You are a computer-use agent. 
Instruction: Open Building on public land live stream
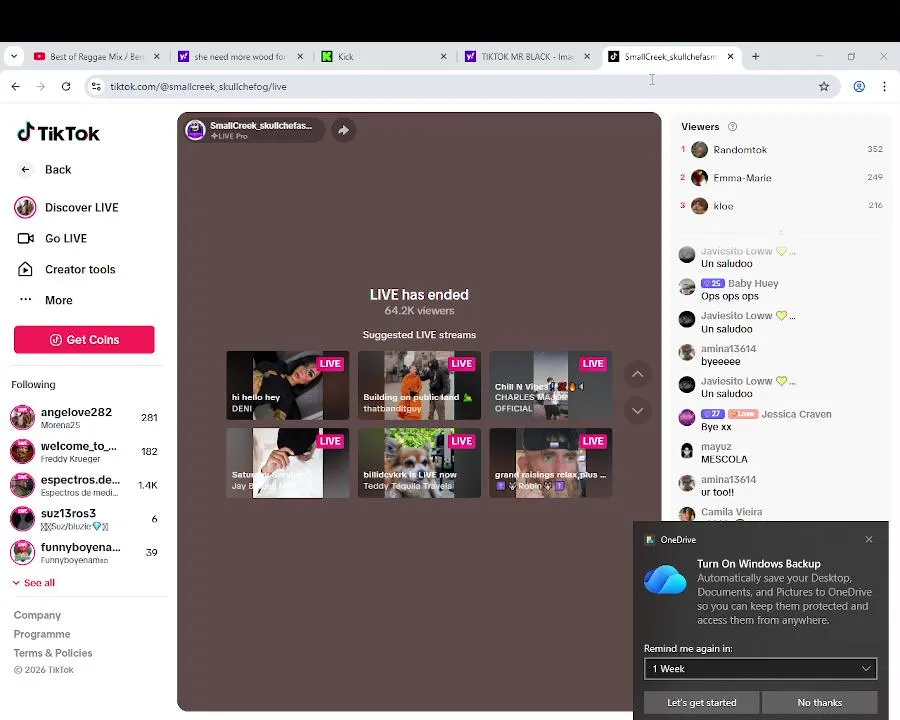coord(419,385)
